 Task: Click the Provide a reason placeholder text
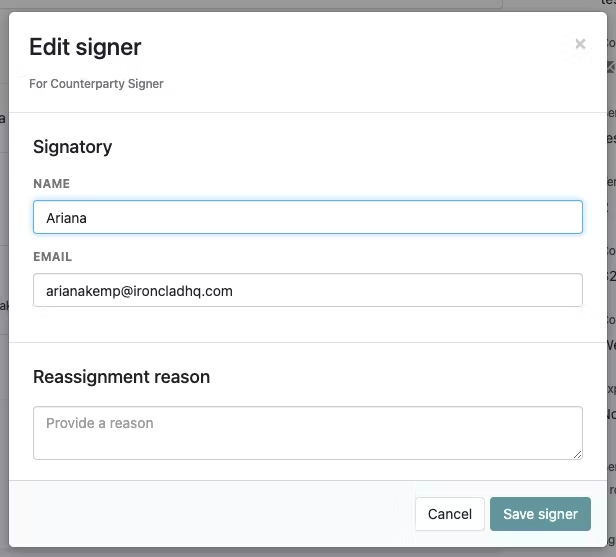pyautogui.click(x=100, y=423)
